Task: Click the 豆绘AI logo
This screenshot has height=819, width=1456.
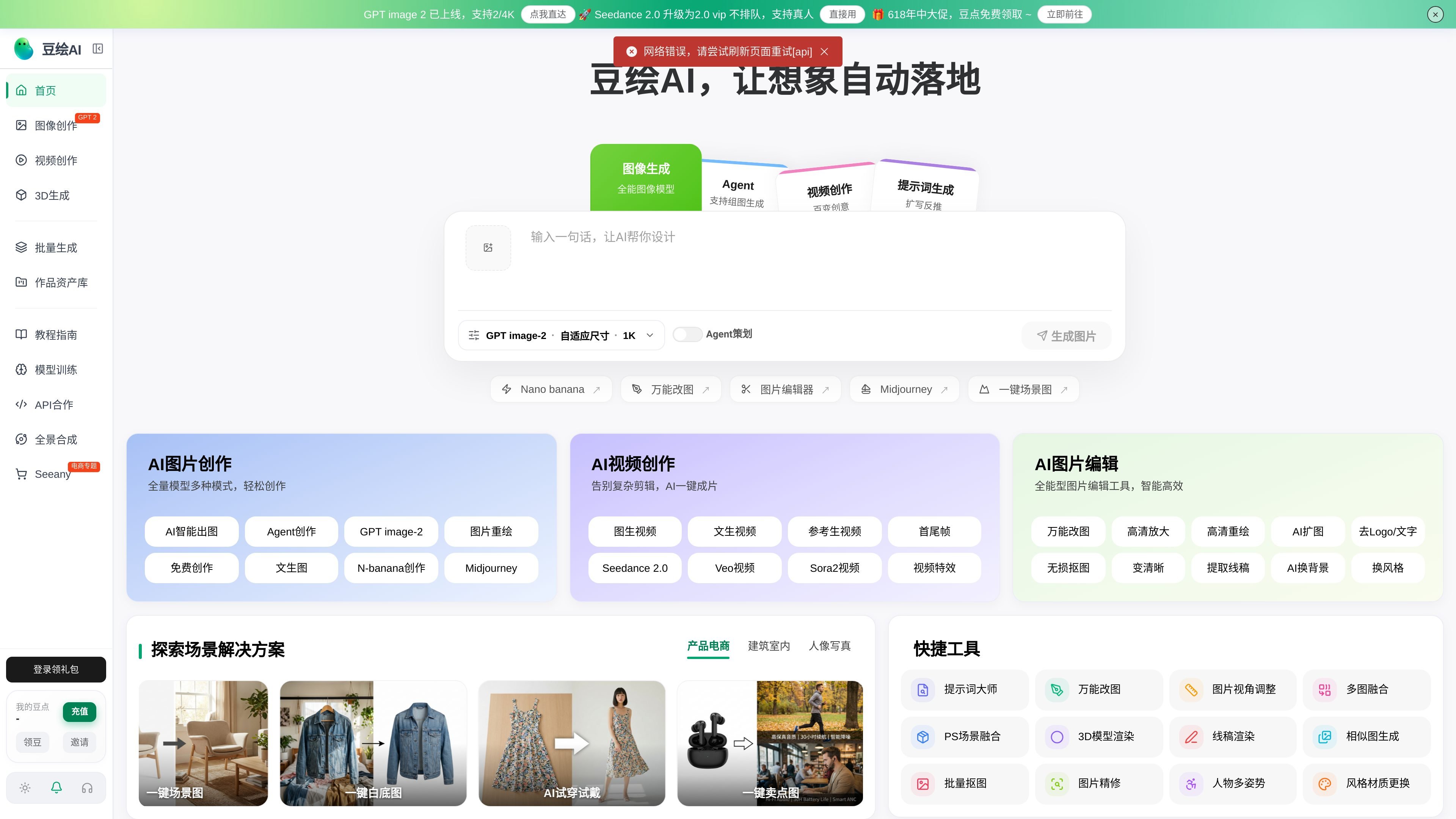Action: click(47, 49)
